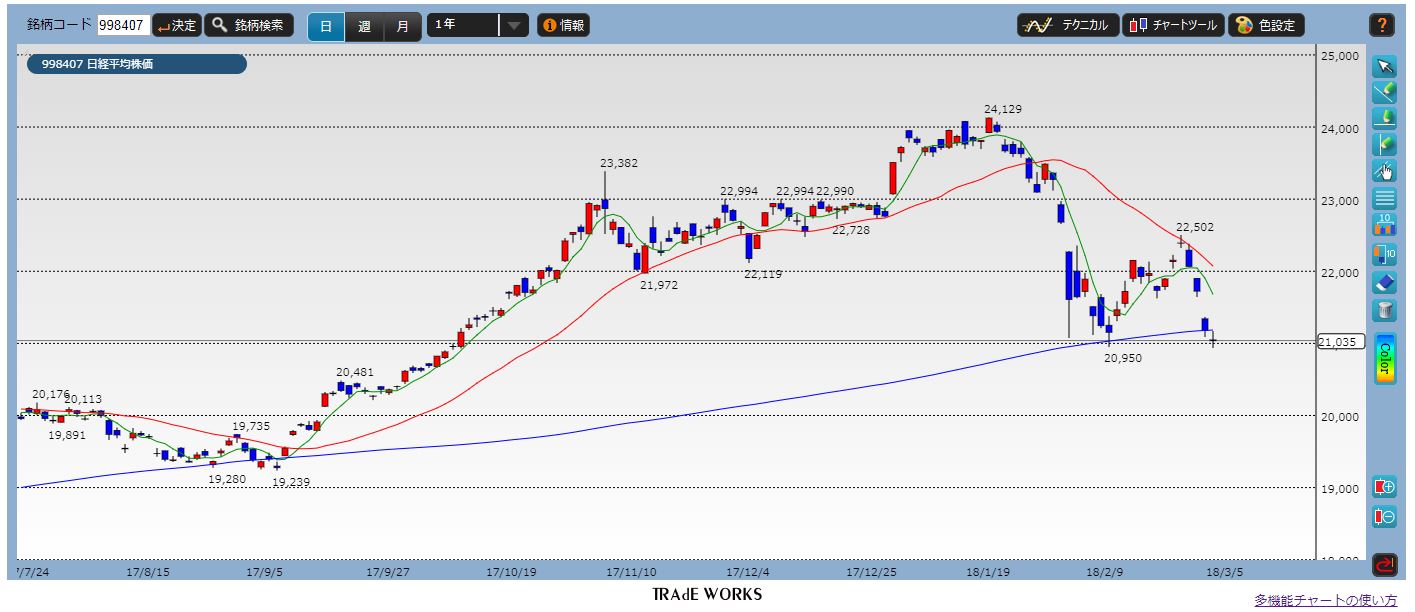Click the rainbow Color swatch button
This screenshot has height=612, width=1415.
click(x=1384, y=357)
